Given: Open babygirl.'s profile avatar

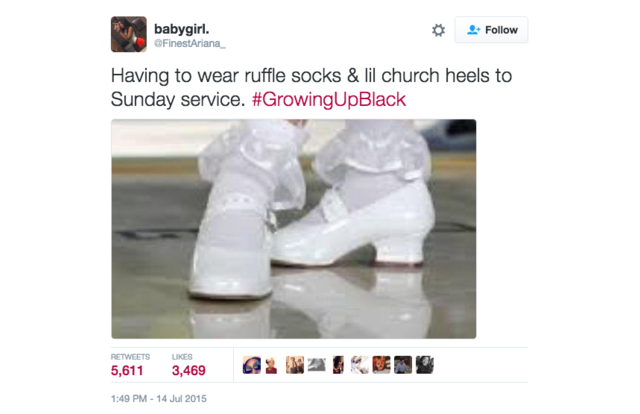Looking at the screenshot, I should [x=129, y=34].
